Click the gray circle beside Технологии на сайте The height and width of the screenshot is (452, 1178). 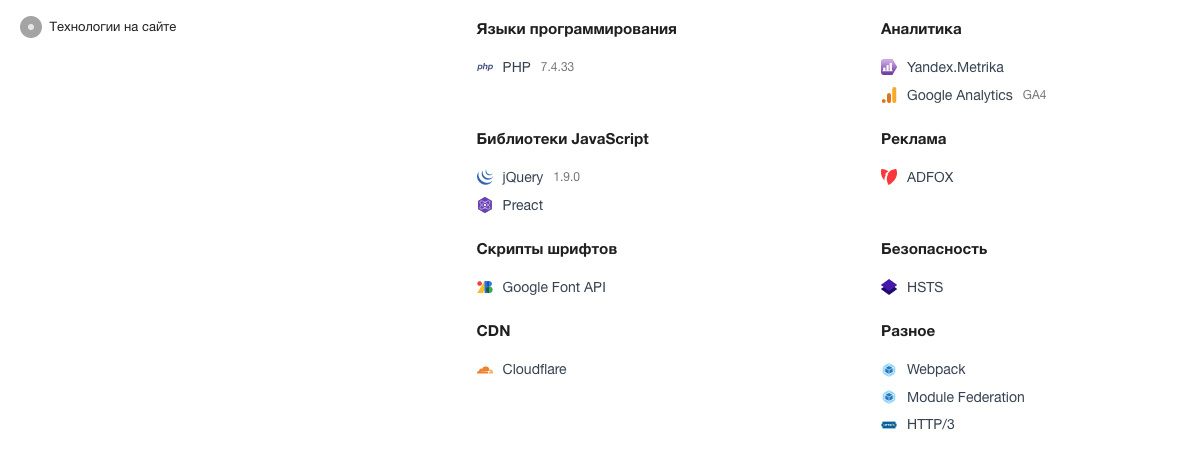pyautogui.click(x=31, y=27)
